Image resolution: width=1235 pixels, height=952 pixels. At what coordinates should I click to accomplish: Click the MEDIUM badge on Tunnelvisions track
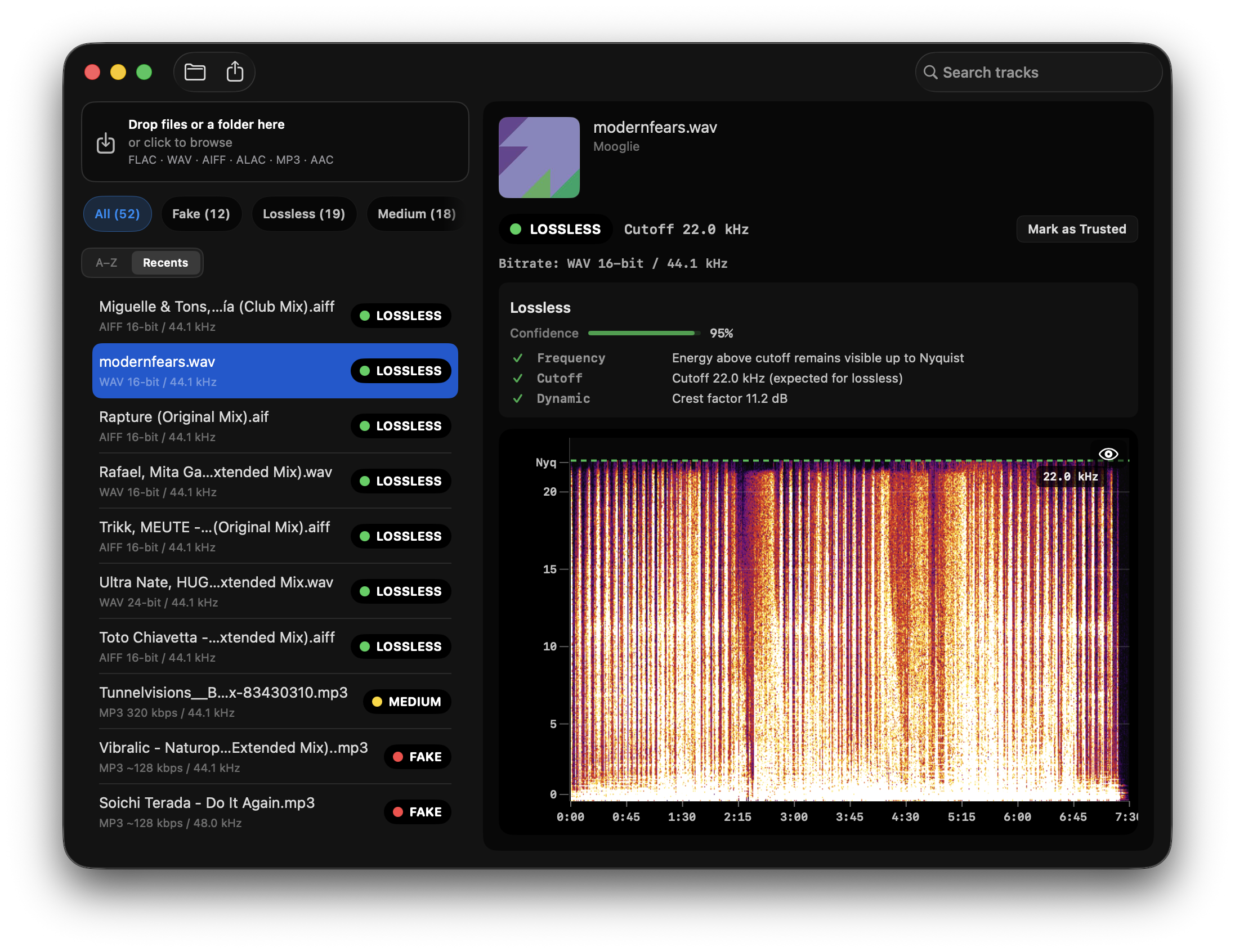pyautogui.click(x=406, y=702)
